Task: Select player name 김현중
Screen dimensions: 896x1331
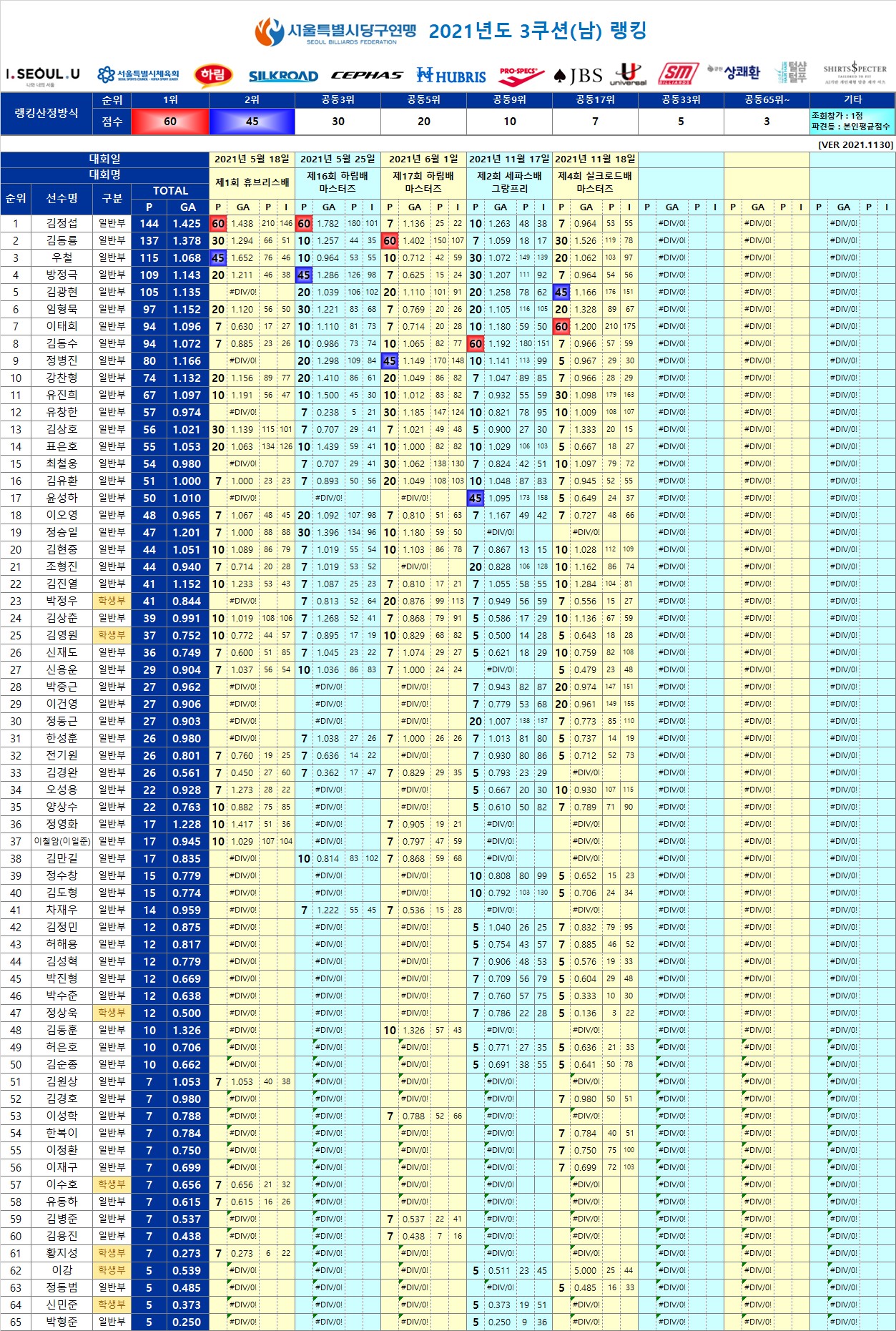Action: tap(62, 549)
